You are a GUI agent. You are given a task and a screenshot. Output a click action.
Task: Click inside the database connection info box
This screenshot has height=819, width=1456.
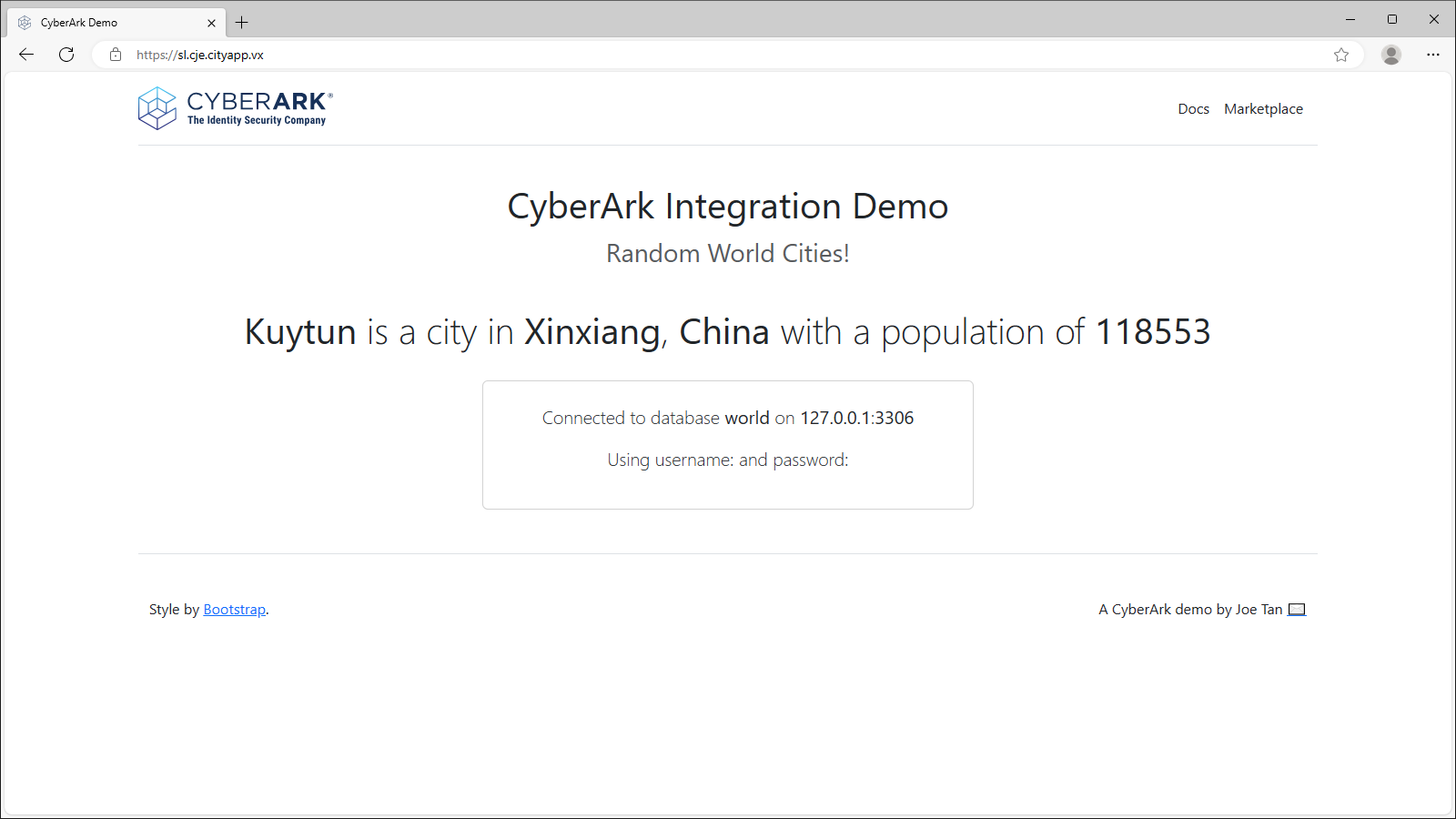(x=727, y=445)
